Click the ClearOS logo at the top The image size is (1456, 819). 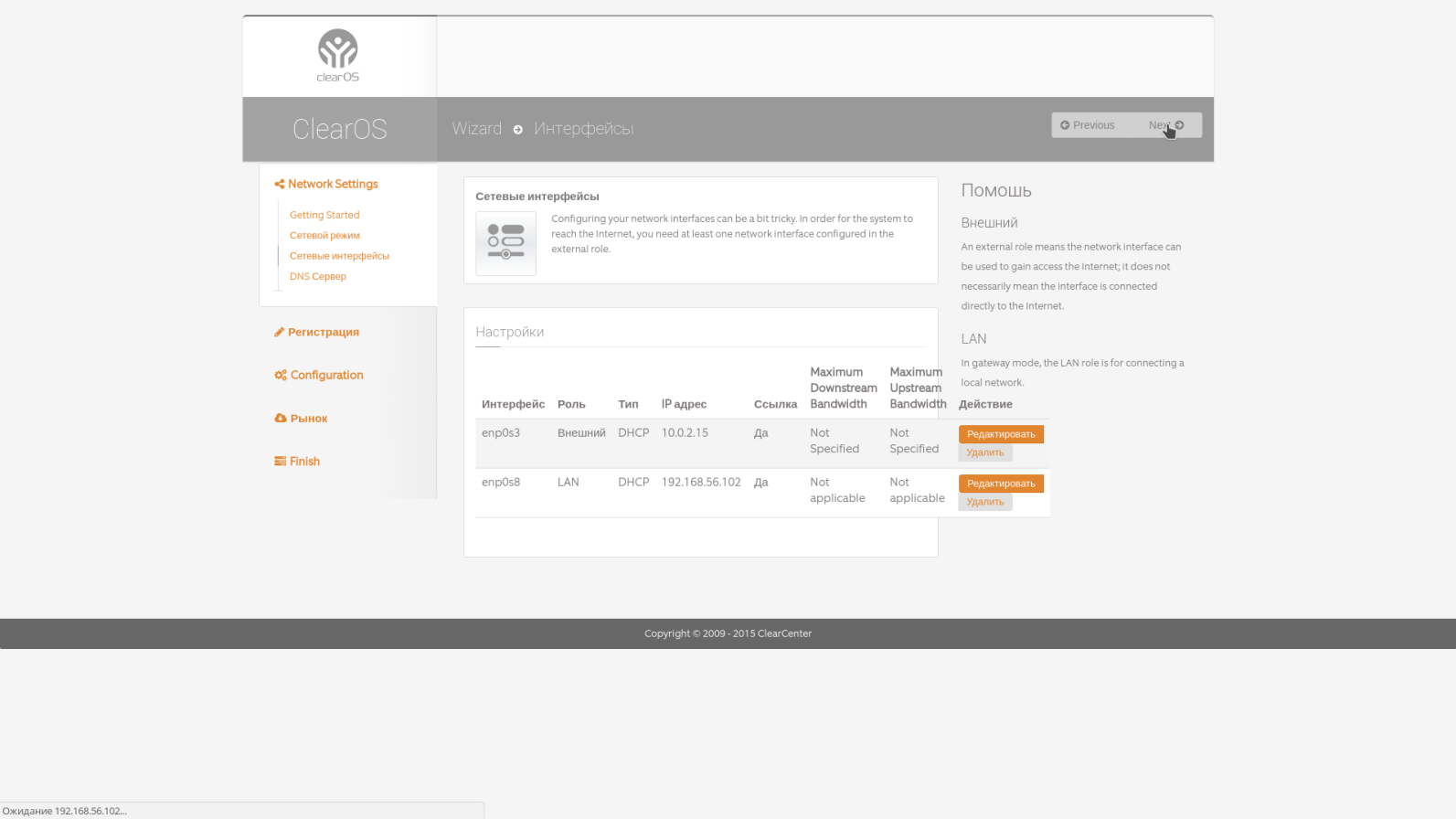point(337,56)
